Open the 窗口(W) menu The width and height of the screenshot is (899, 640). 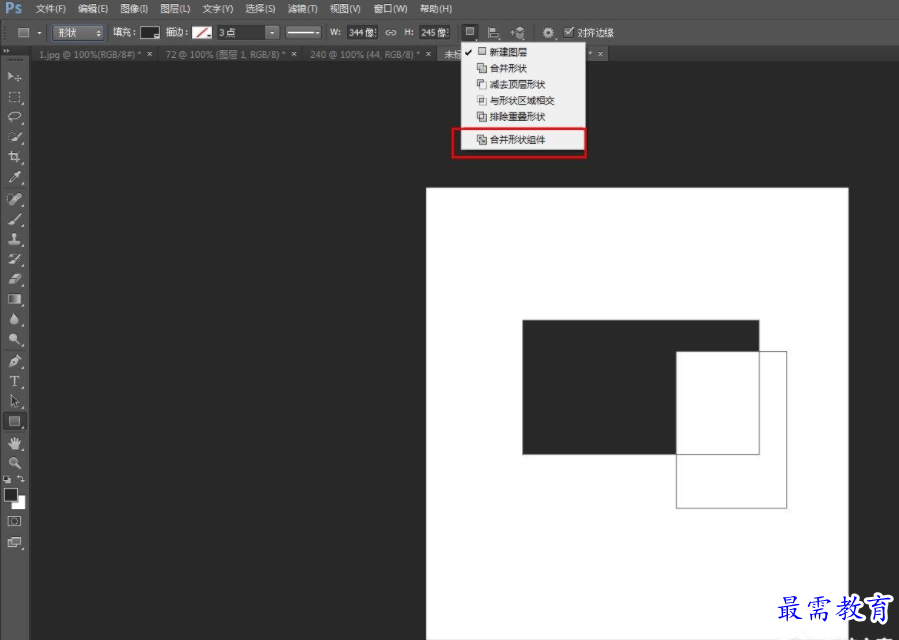390,9
